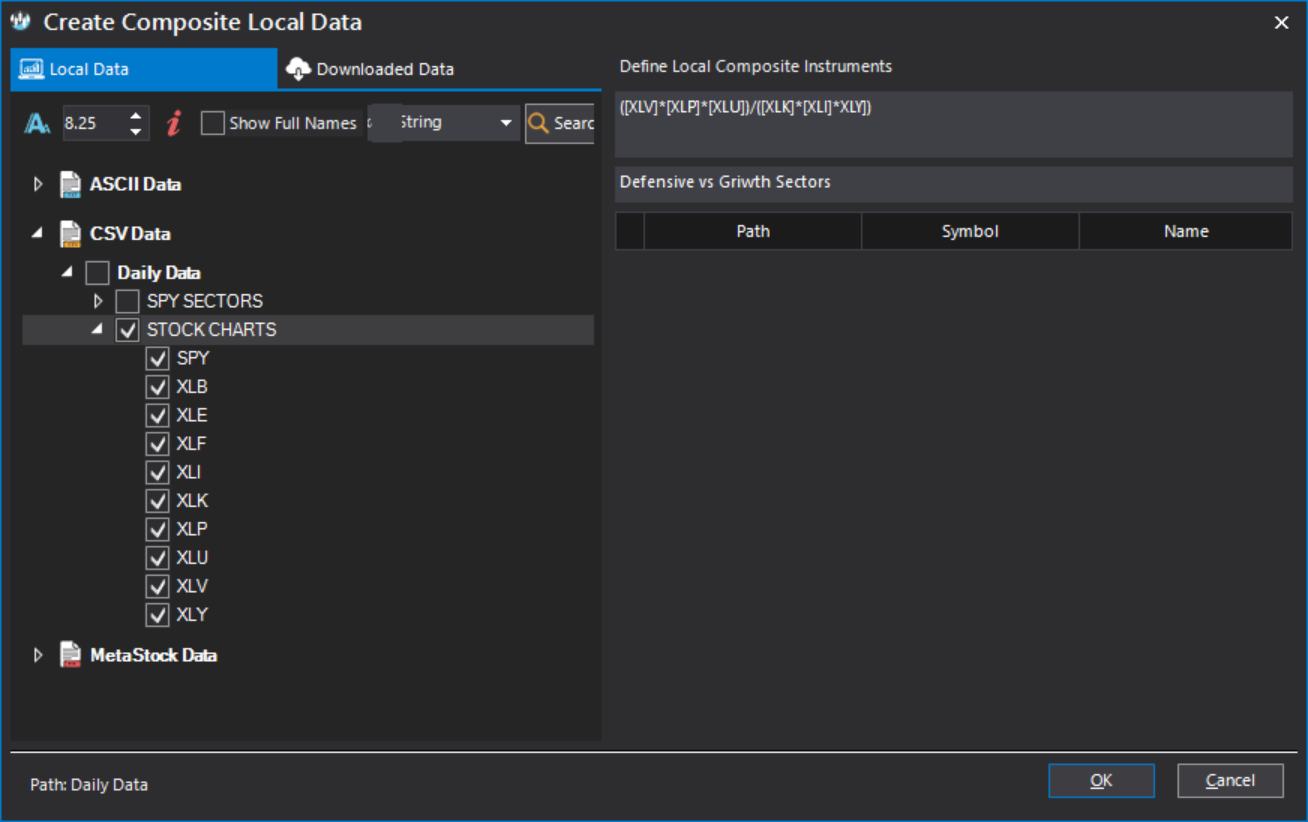The height and width of the screenshot is (822, 1308).
Task: Select the XLE tree item label
Action: tap(192, 415)
